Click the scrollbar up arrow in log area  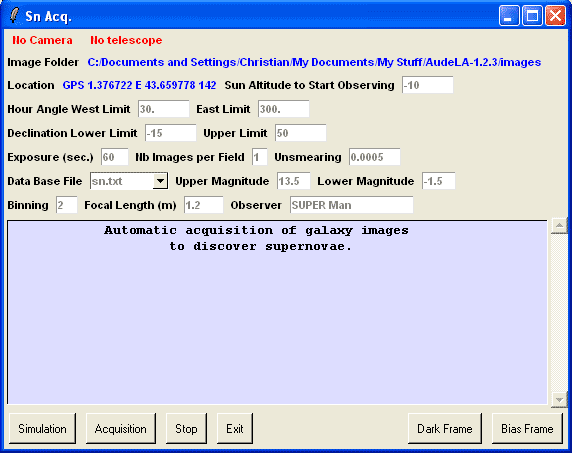click(559, 226)
